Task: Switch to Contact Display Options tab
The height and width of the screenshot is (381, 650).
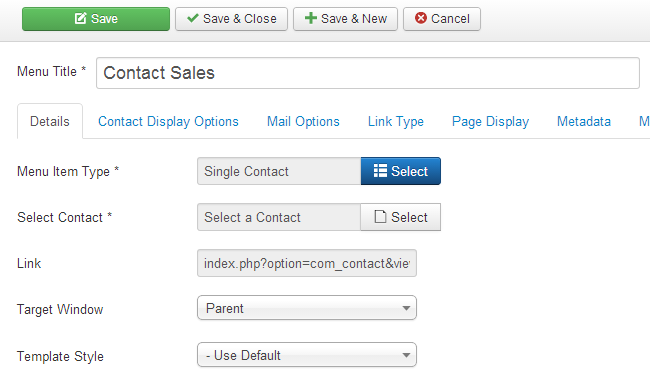Action: pos(168,121)
